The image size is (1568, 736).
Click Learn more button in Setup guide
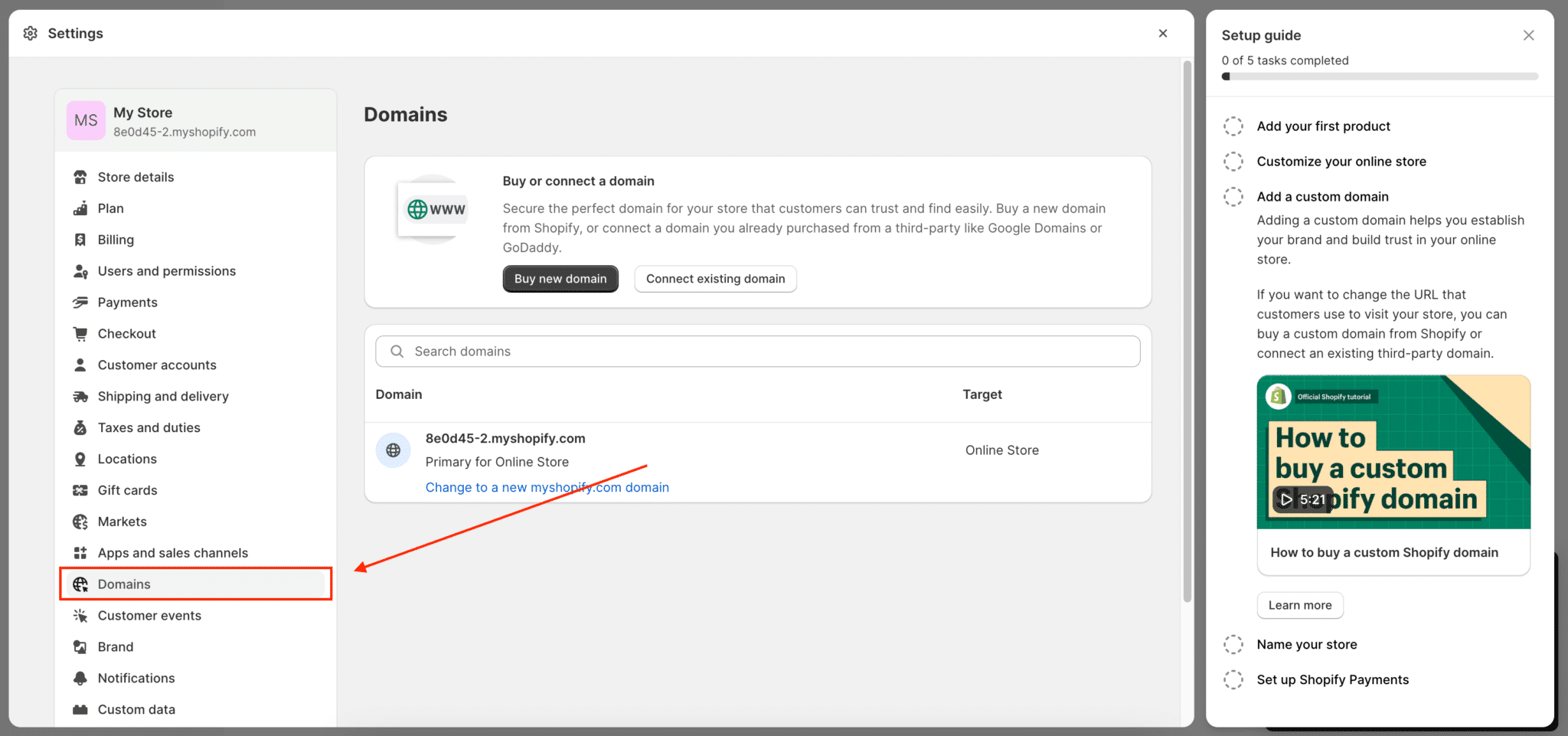(x=1300, y=605)
